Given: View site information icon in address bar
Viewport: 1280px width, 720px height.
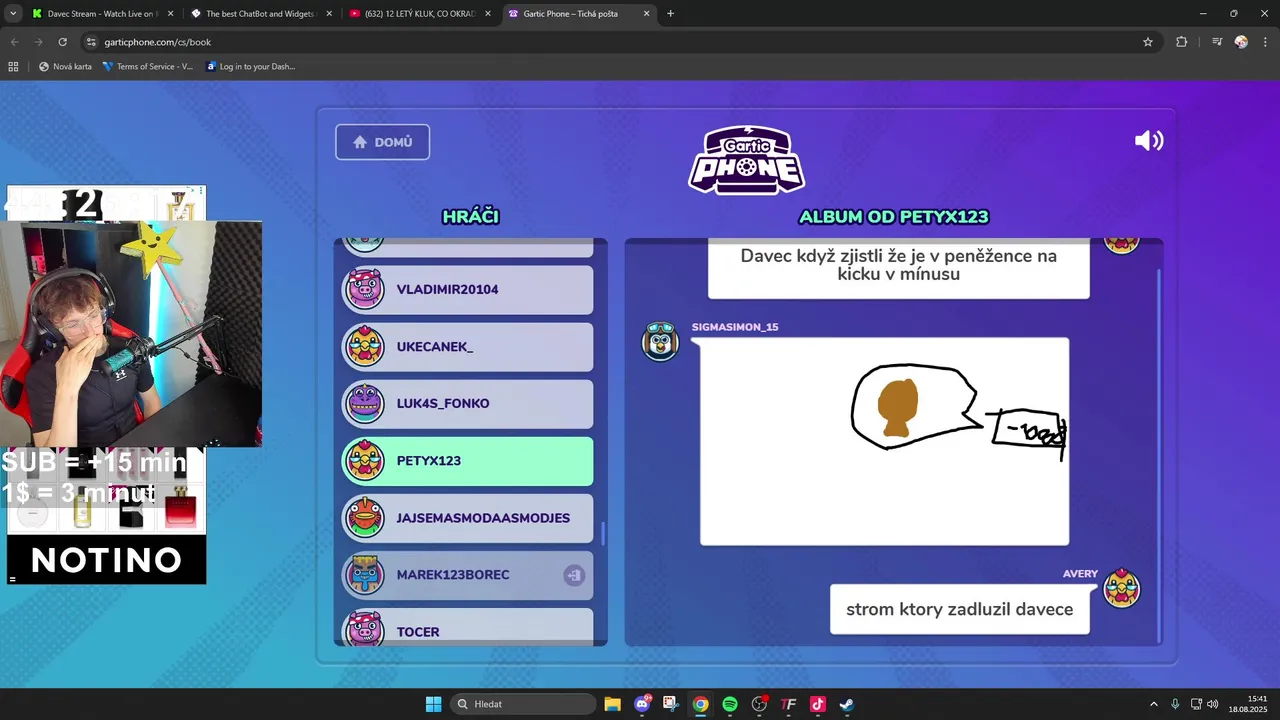Looking at the screenshot, I should 91,42.
